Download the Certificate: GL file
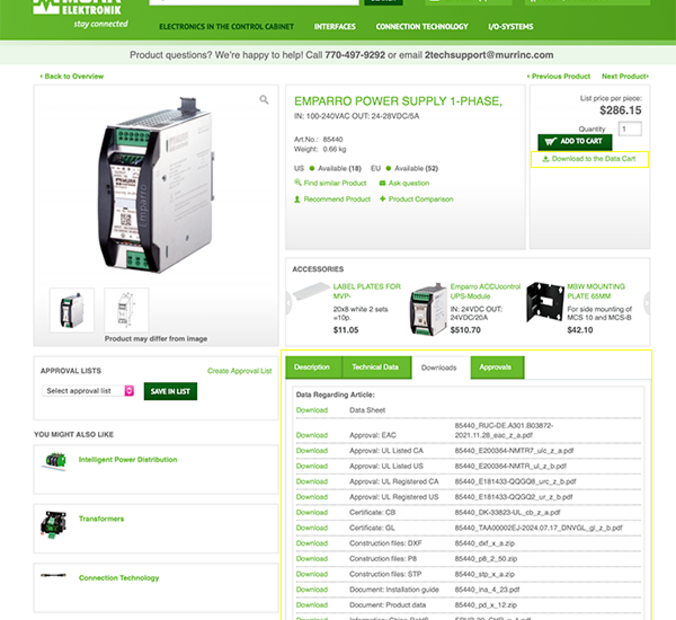 coord(312,528)
